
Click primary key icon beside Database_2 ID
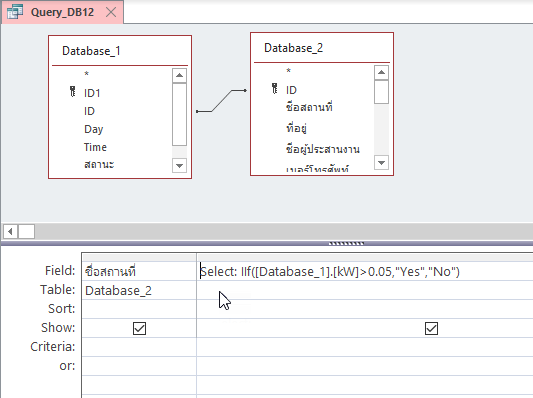click(275, 88)
